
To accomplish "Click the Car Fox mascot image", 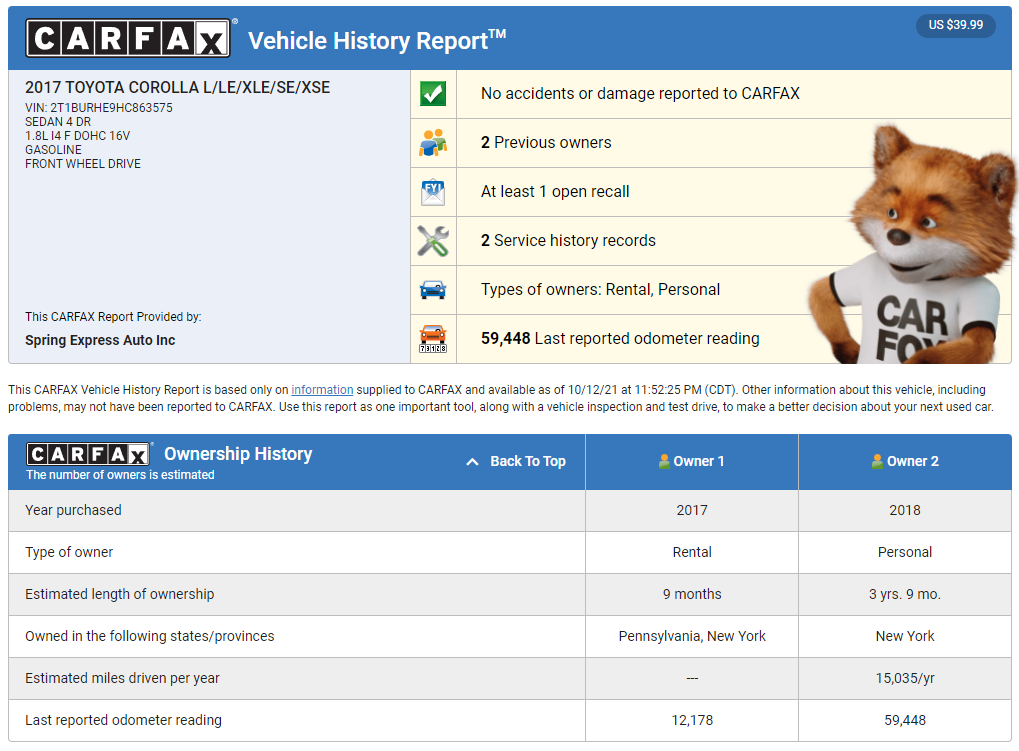I will [x=912, y=244].
